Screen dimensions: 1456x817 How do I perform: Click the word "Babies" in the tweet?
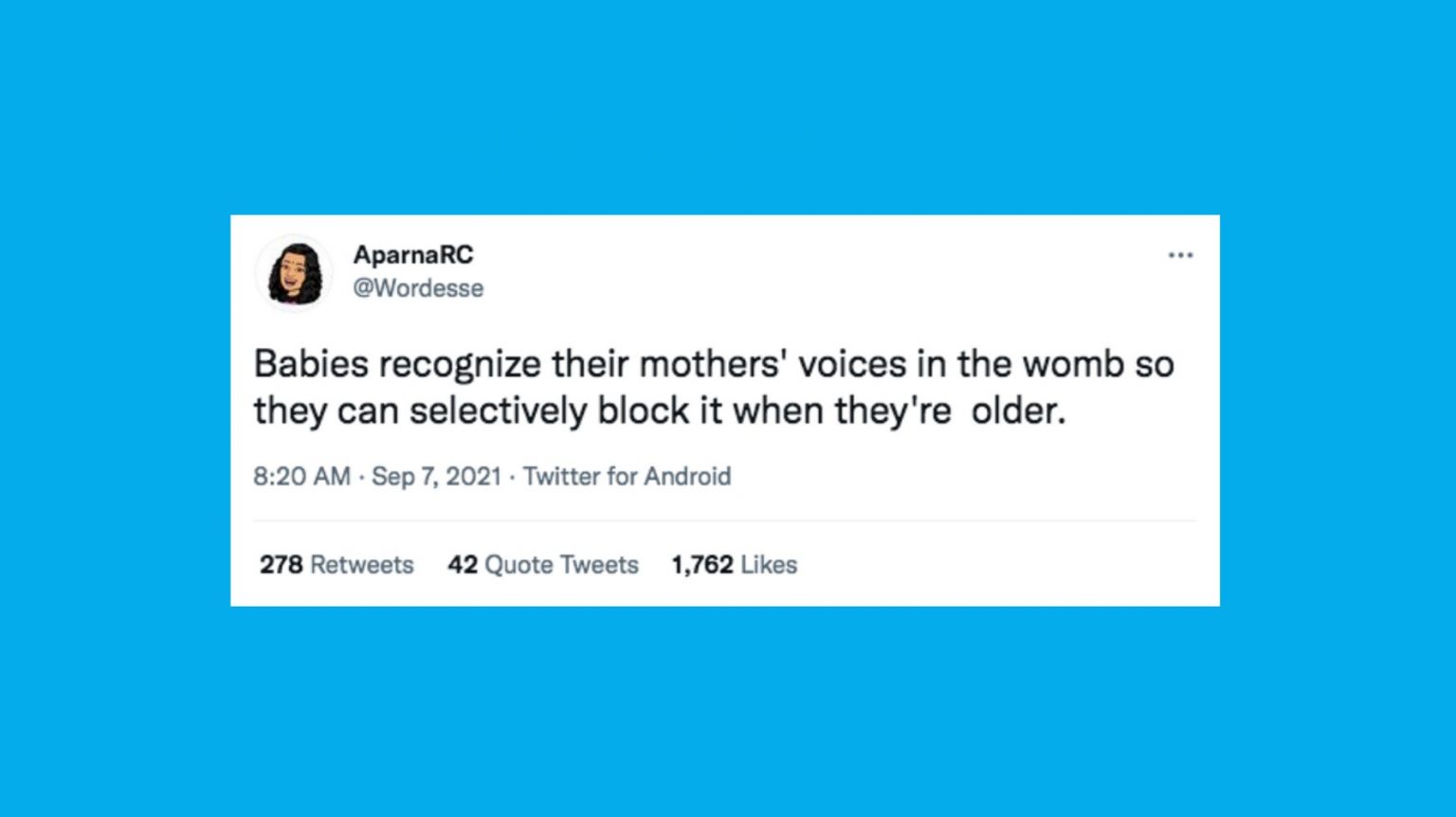303,364
